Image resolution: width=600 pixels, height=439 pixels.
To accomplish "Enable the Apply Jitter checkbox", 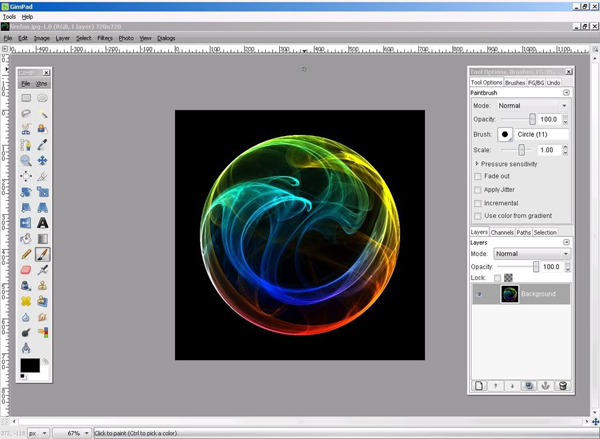I will click(x=478, y=189).
